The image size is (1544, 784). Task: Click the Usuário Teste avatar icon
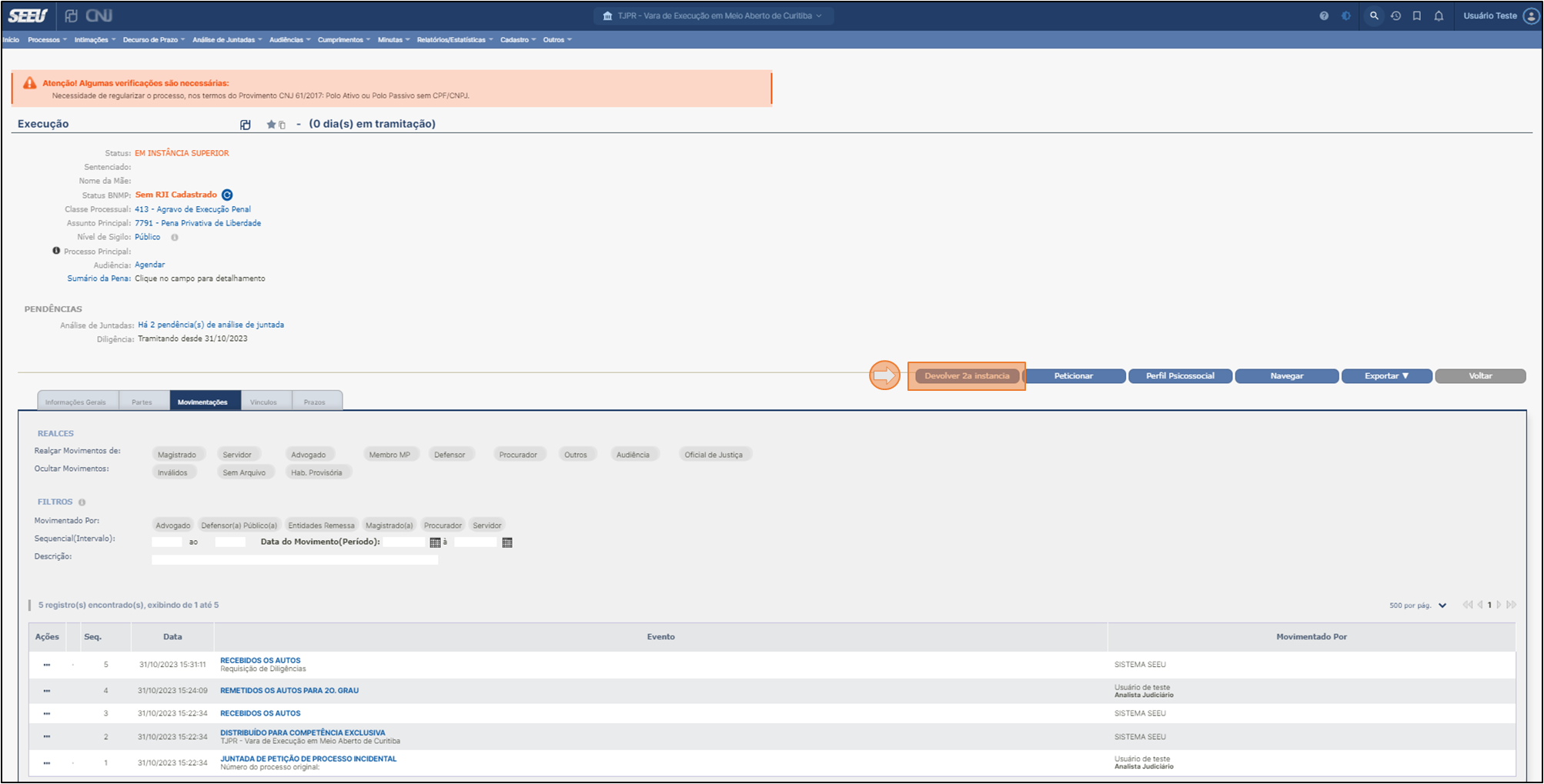tap(1531, 15)
